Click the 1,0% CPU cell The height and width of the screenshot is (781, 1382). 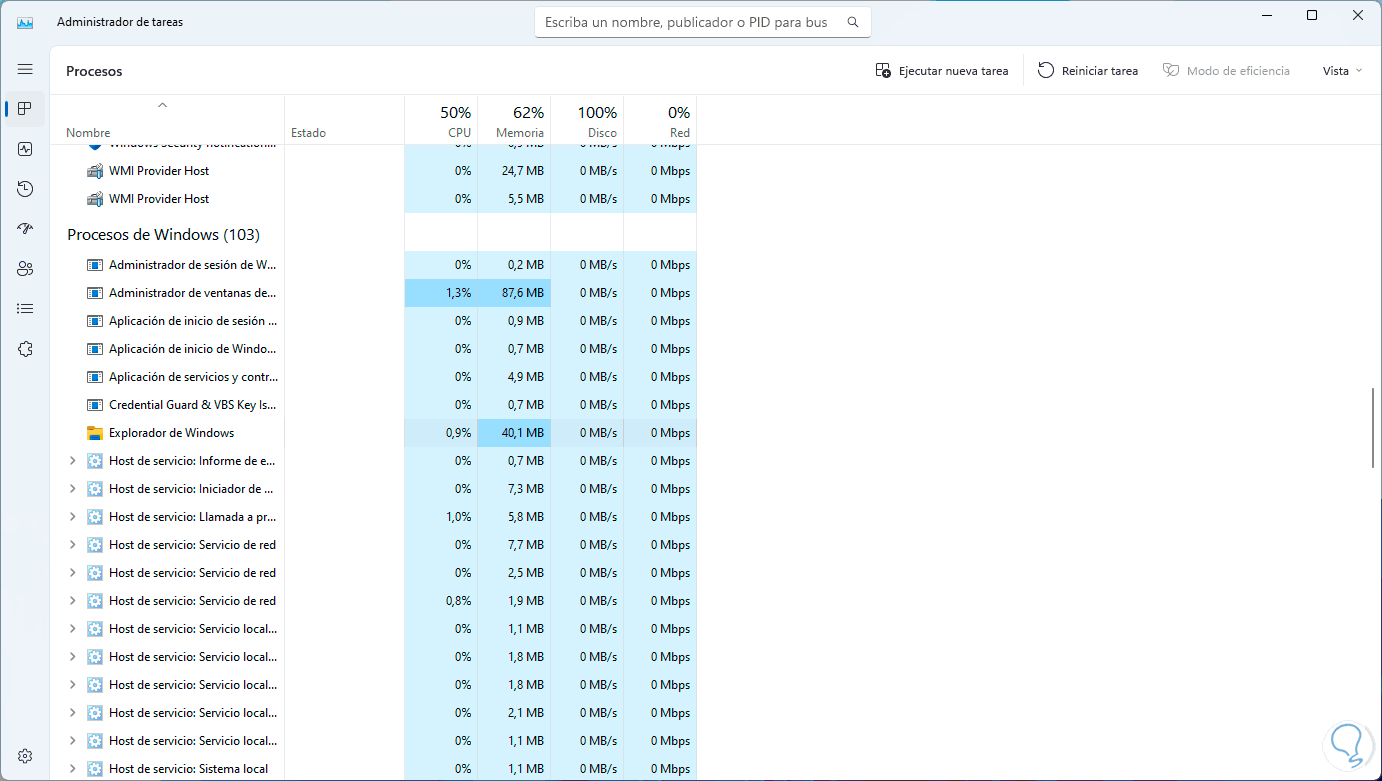pyautogui.click(x=441, y=517)
